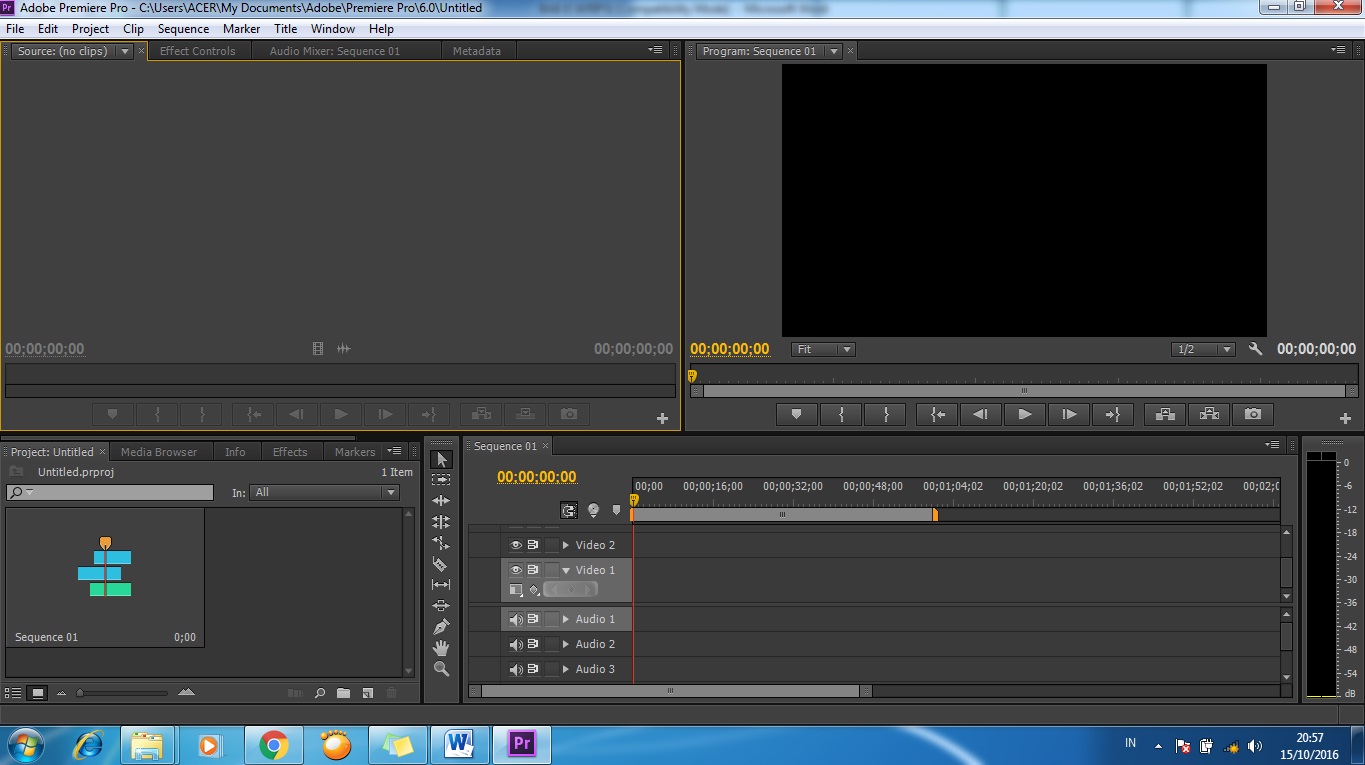Open the 1/2 playback resolution dropdown

click(1204, 349)
